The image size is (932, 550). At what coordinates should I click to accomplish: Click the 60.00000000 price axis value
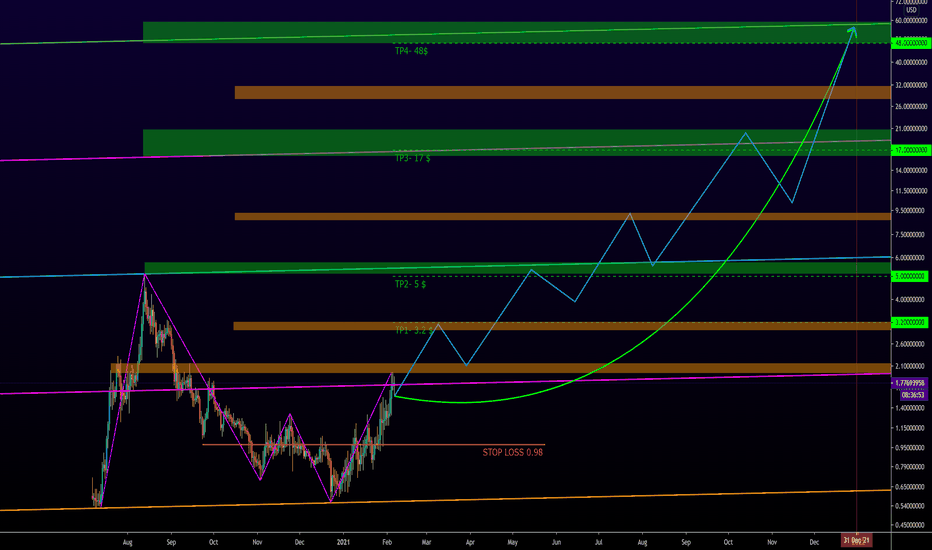(x=911, y=20)
